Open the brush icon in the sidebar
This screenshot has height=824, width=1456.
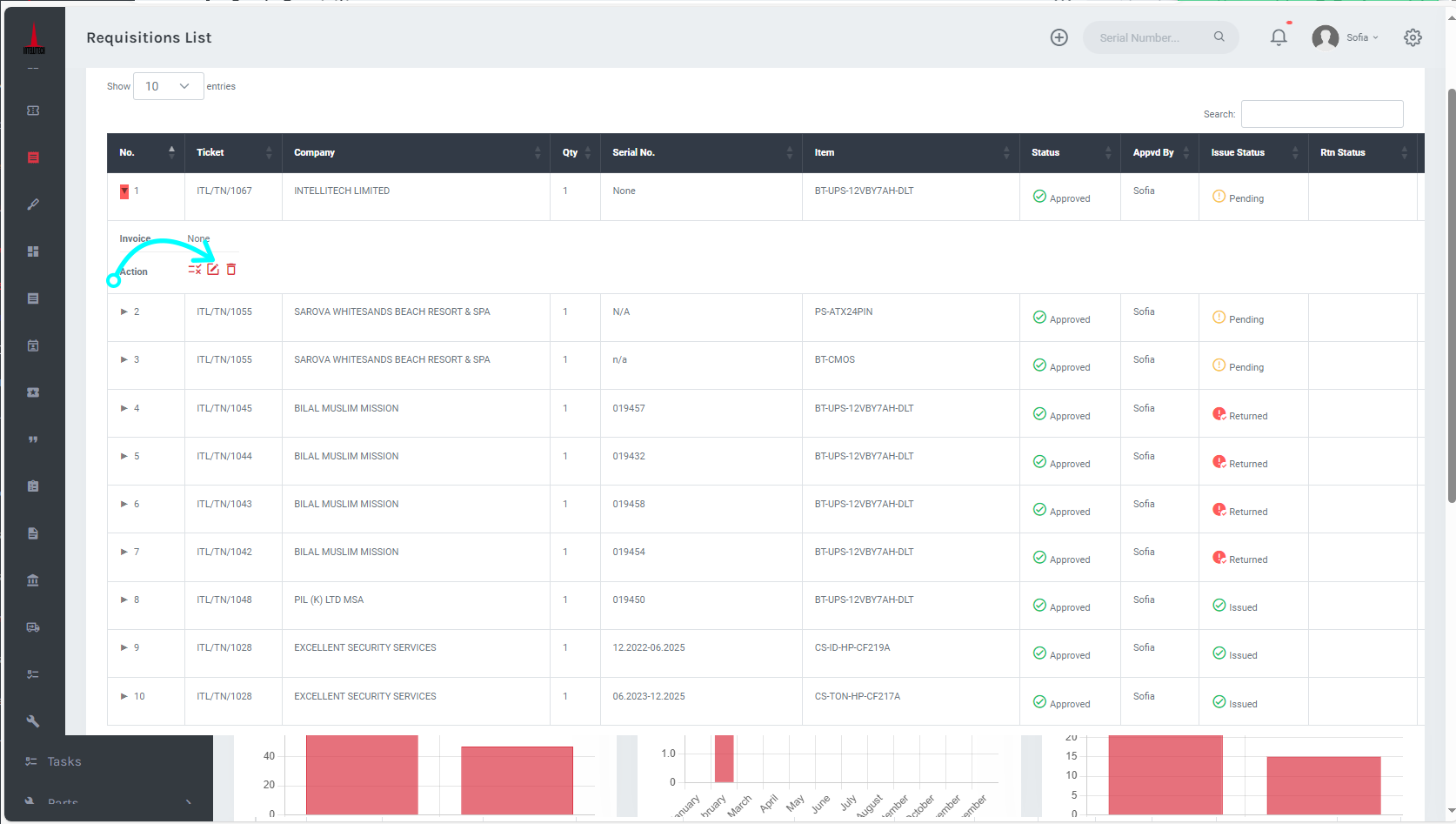coord(33,204)
